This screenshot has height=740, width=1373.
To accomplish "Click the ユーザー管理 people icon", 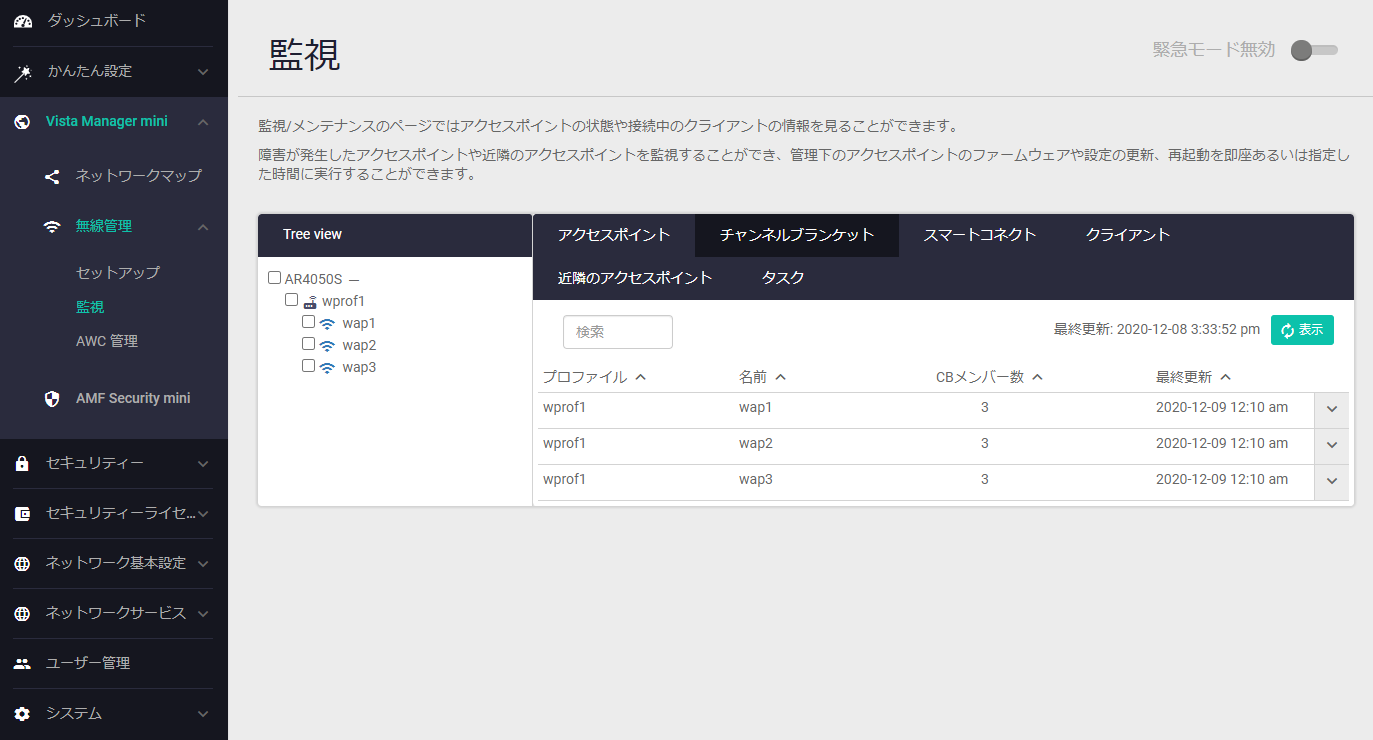I will click(x=22, y=664).
